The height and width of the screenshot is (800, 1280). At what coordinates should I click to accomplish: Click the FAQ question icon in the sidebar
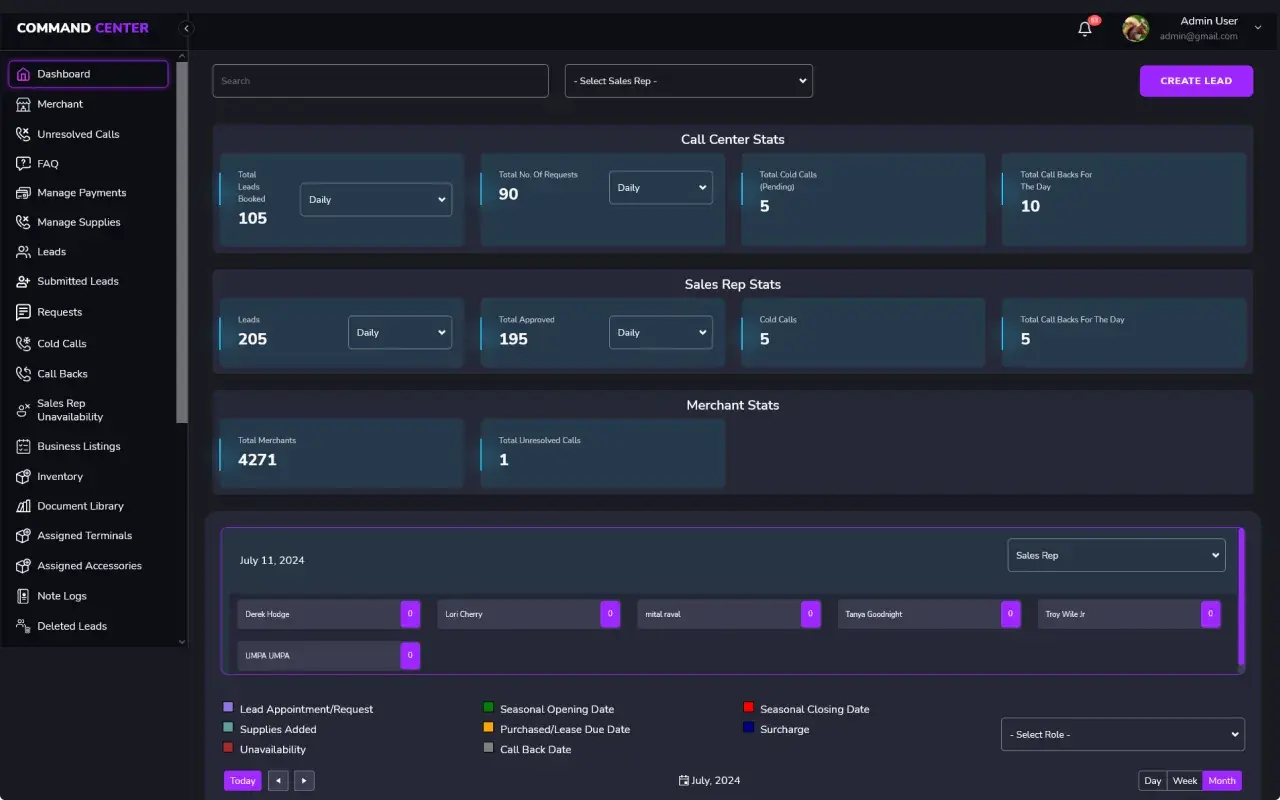(23, 164)
